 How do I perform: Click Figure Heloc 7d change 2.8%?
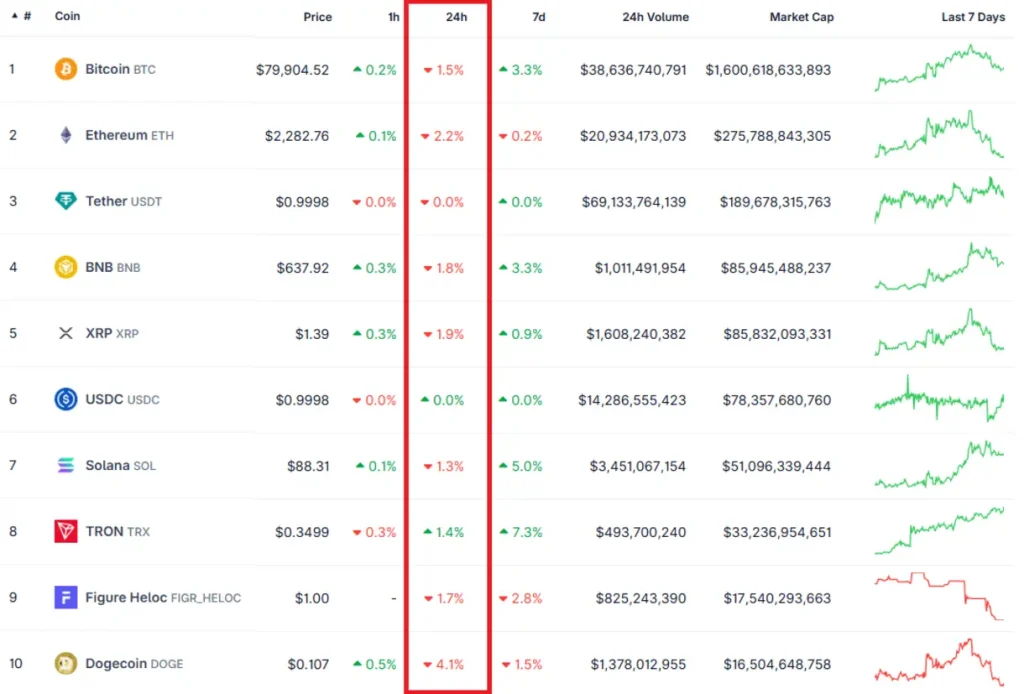[521, 598]
